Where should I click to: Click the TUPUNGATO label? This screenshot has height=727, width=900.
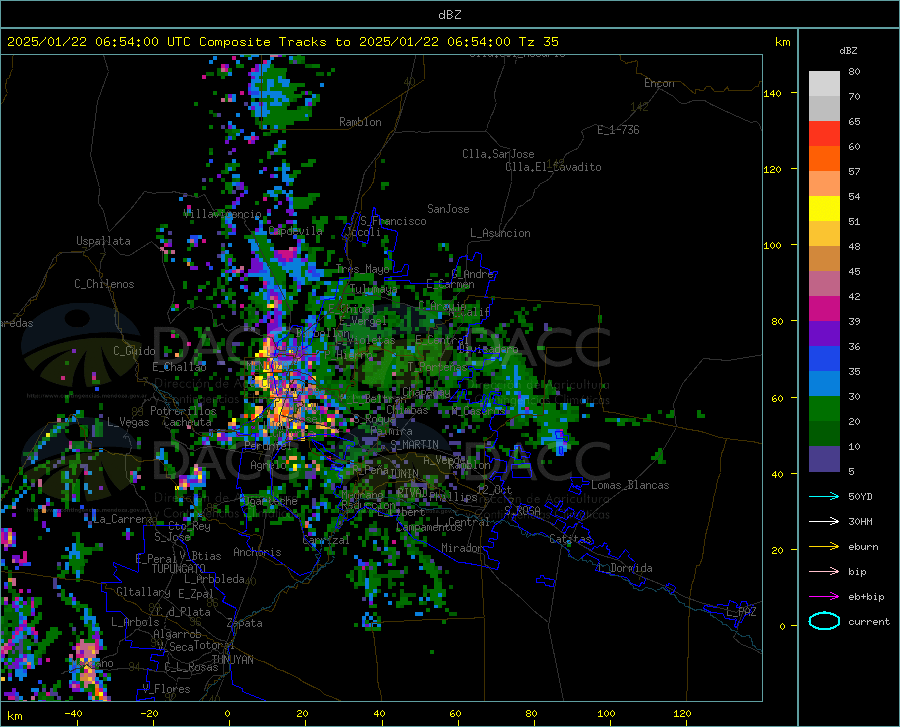pyautogui.click(x=179, y=569)
